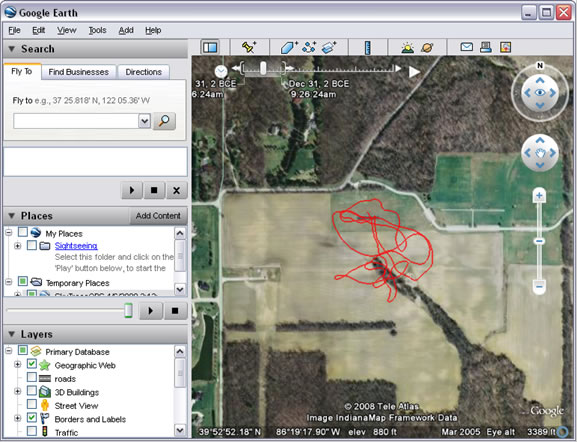
Task: Open the Help menu
Action: point(153,30)
